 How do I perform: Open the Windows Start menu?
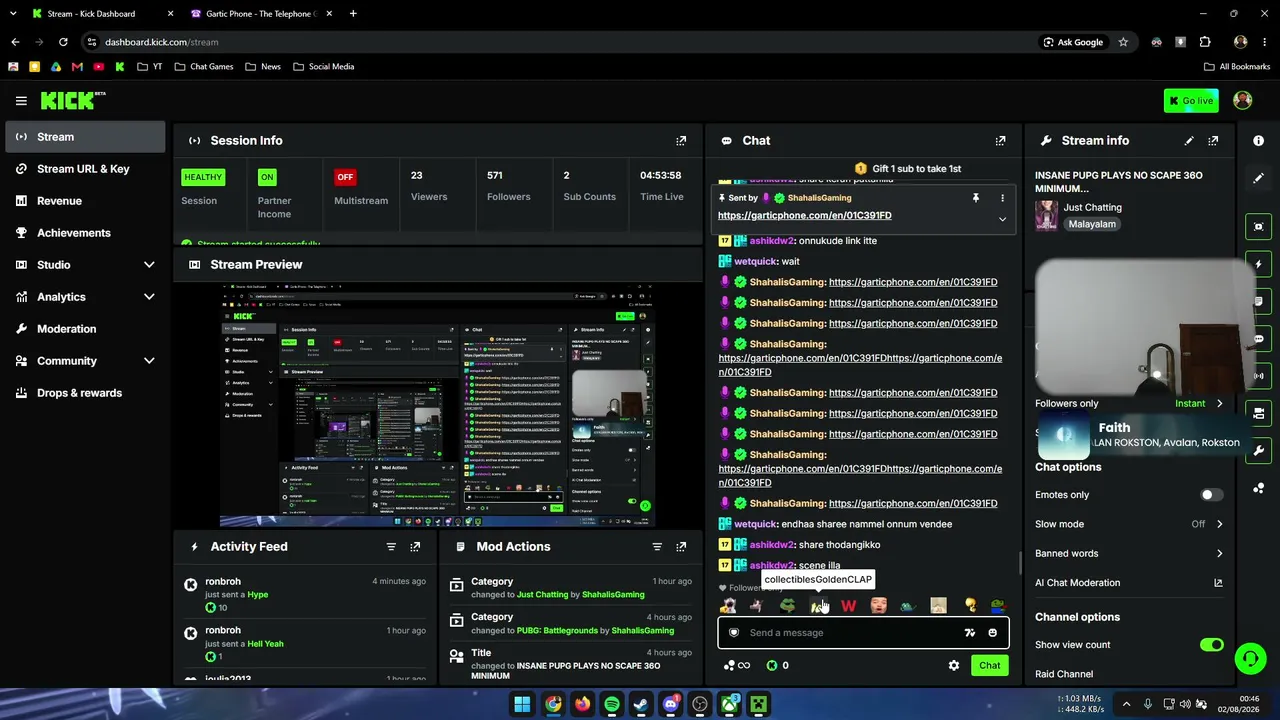tap(522, 704)
